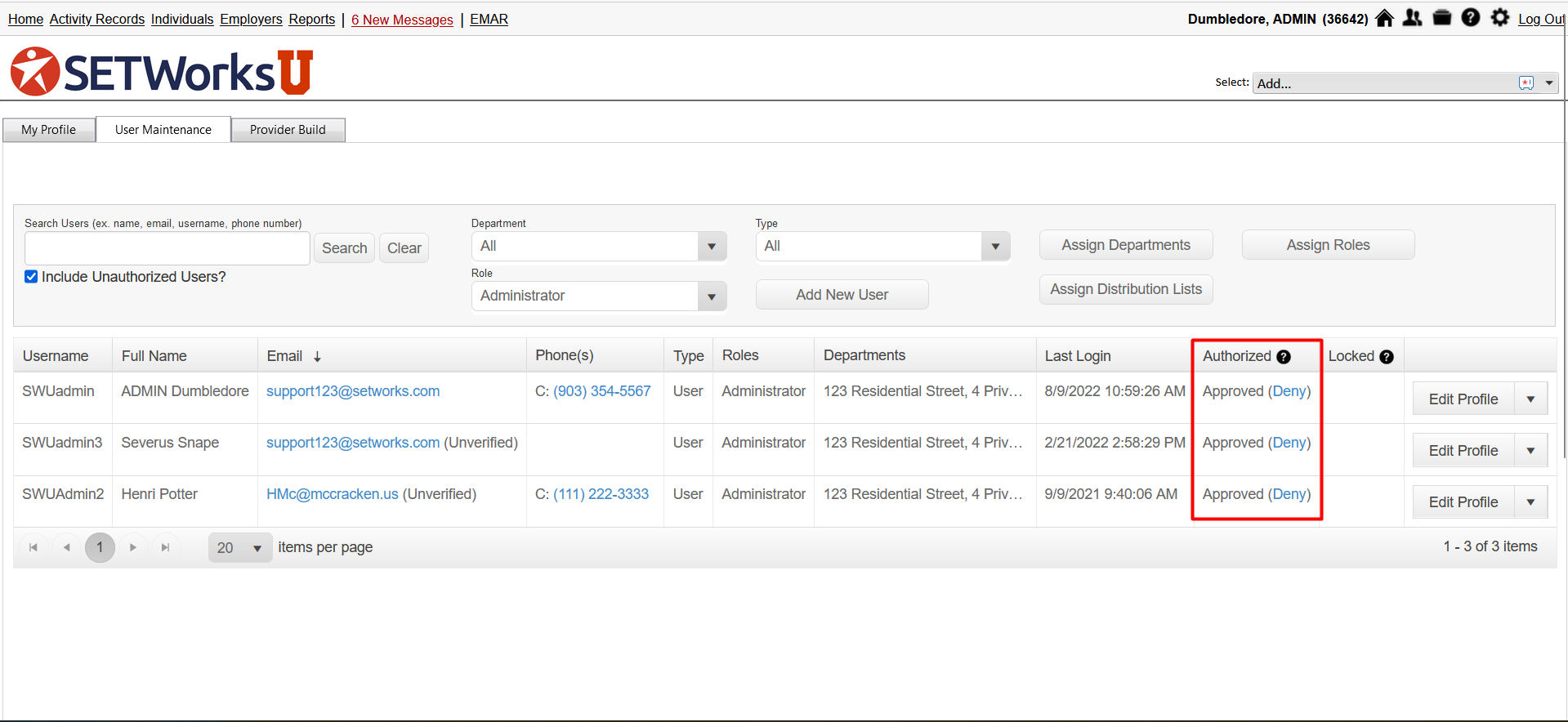Go to the next page arrow in pager
This screenshot has height=722, width=1568.
tap(133, 547)
